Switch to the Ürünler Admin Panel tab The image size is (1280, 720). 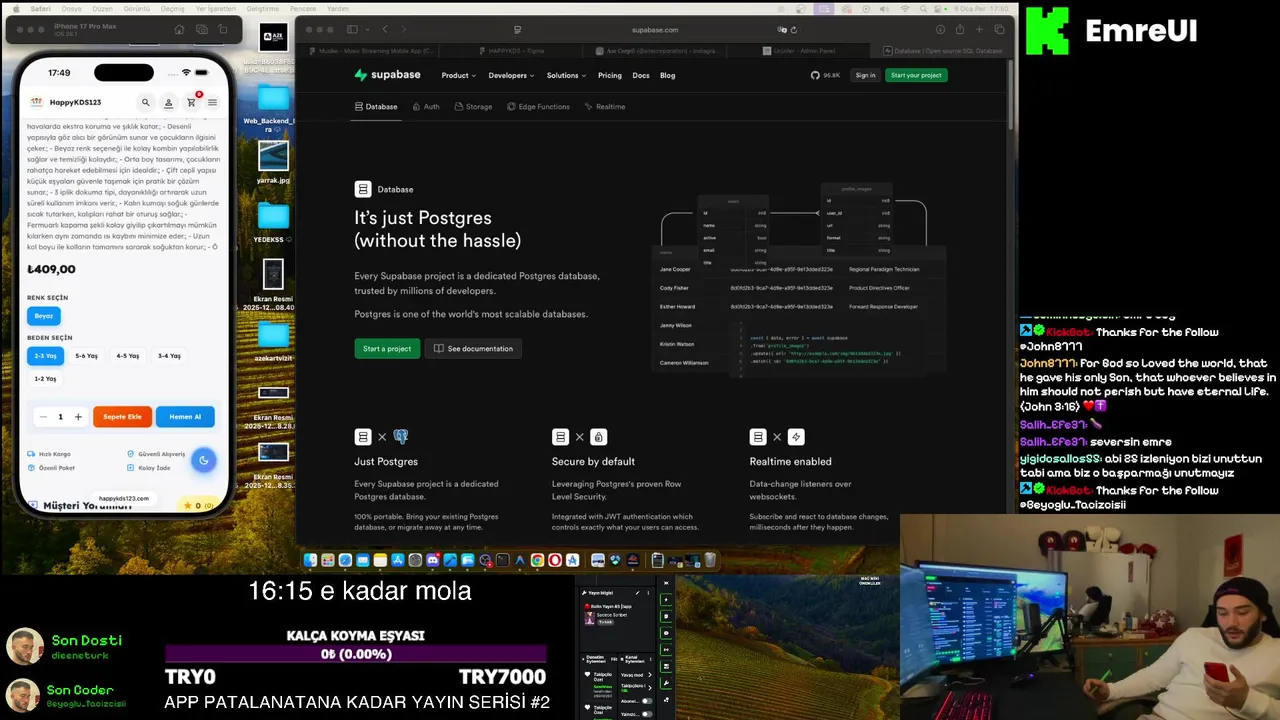click(797, 50)
